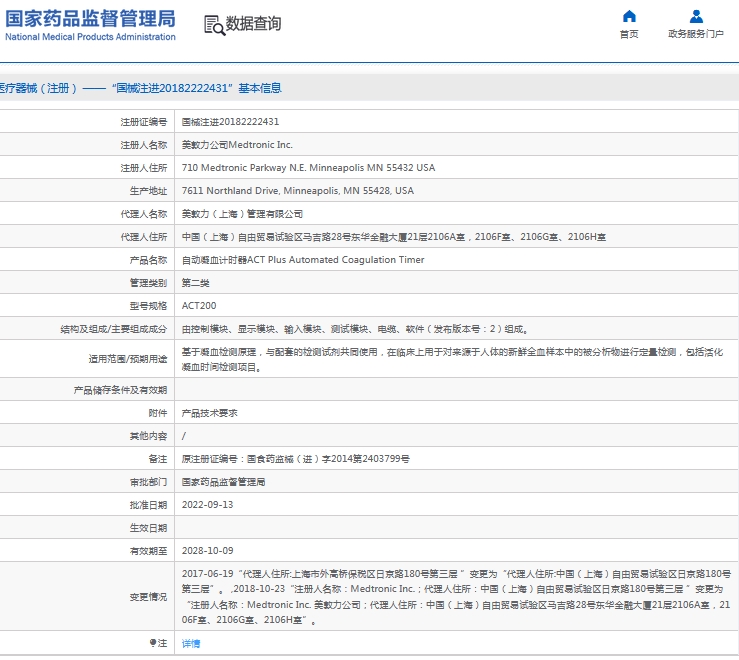This screenshot has width=739, height=660.
Task: Click the change history text starting 2017-06-19
Action: click(456, 596)
